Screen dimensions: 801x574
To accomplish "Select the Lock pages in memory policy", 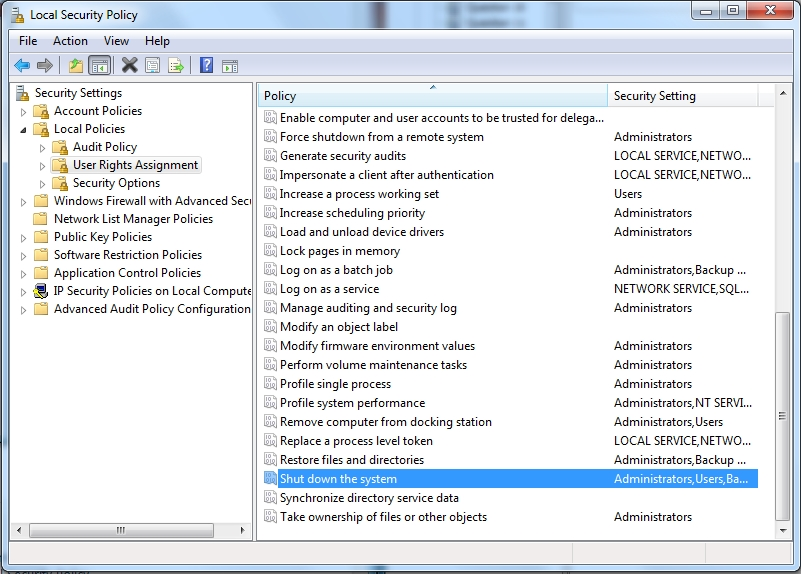I will coord(339,251).
